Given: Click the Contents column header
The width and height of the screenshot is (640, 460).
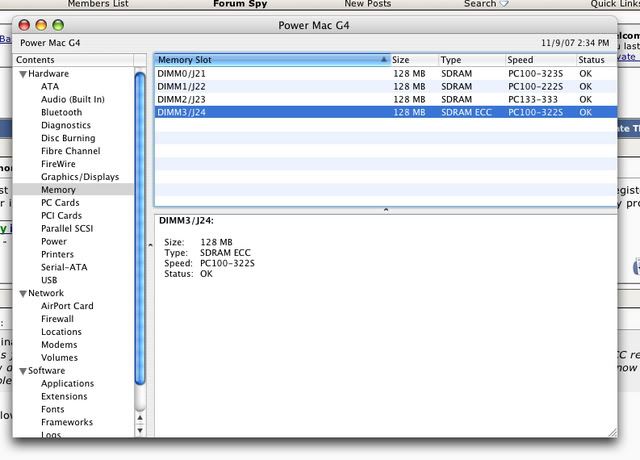Looking at the screenshot, I should (73, 60).
